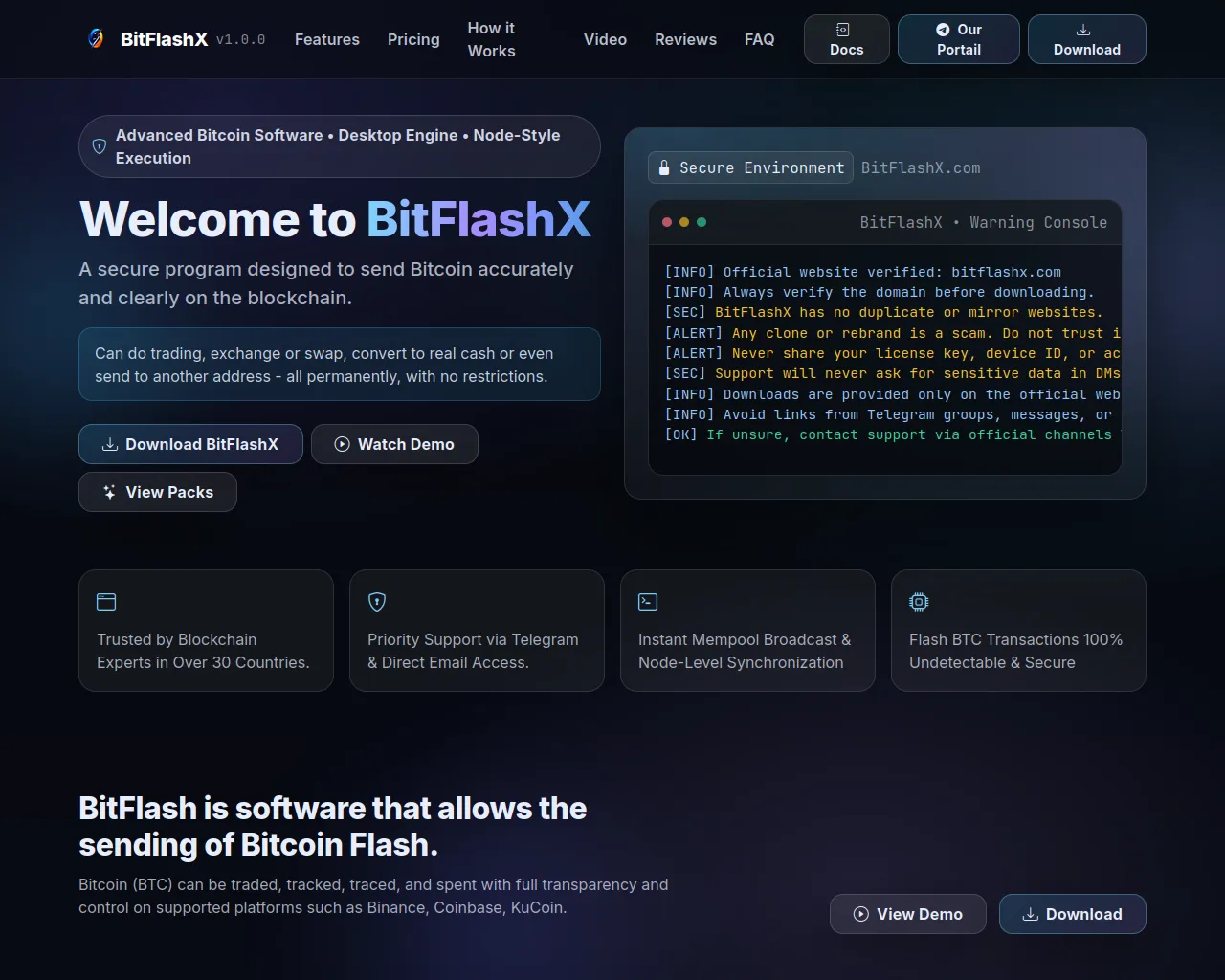The width and height of the screenshot is (1225, 980).
Task: Click the 'BitFlashX • Warning Console' title
Action: click(x=984, y=222)
